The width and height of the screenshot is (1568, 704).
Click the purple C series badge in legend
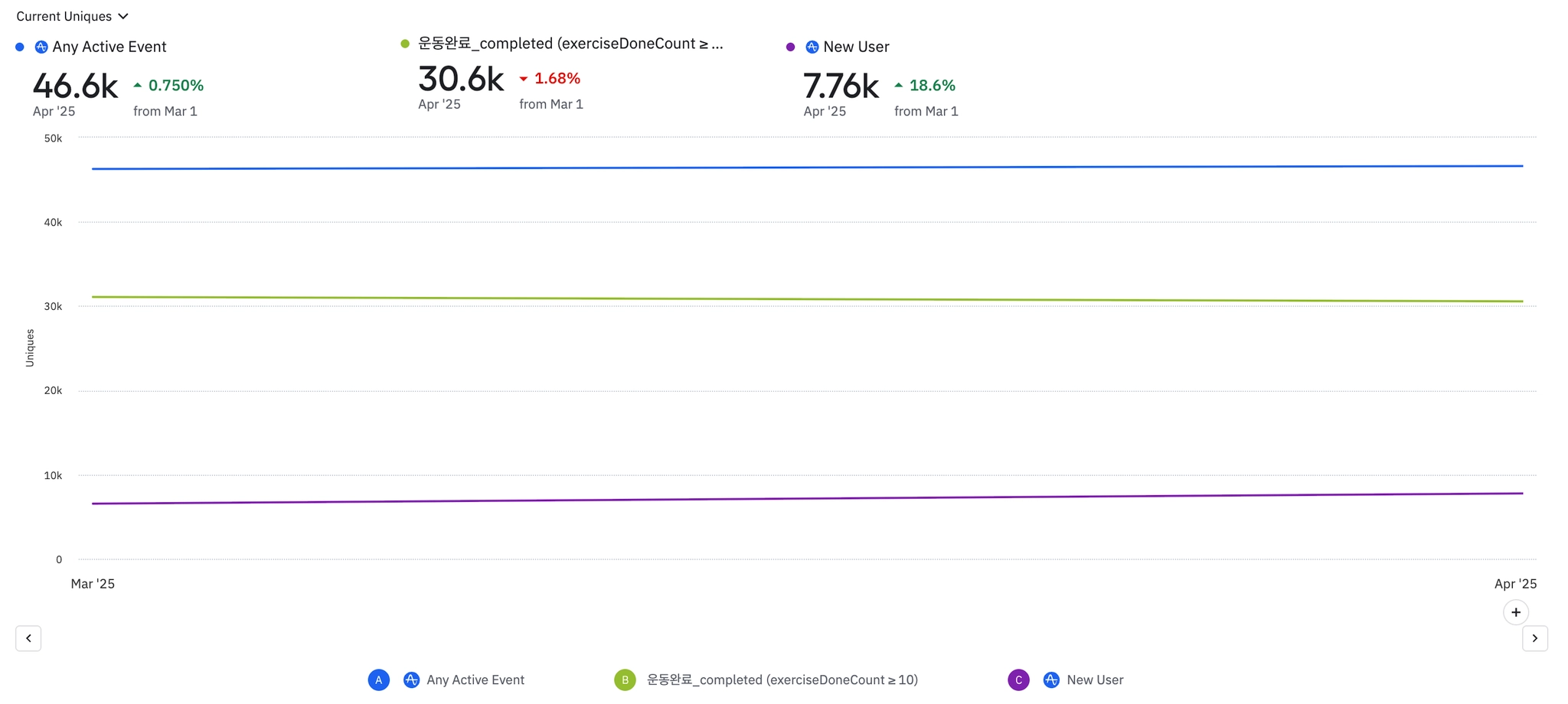click(x=1018, y=680)
